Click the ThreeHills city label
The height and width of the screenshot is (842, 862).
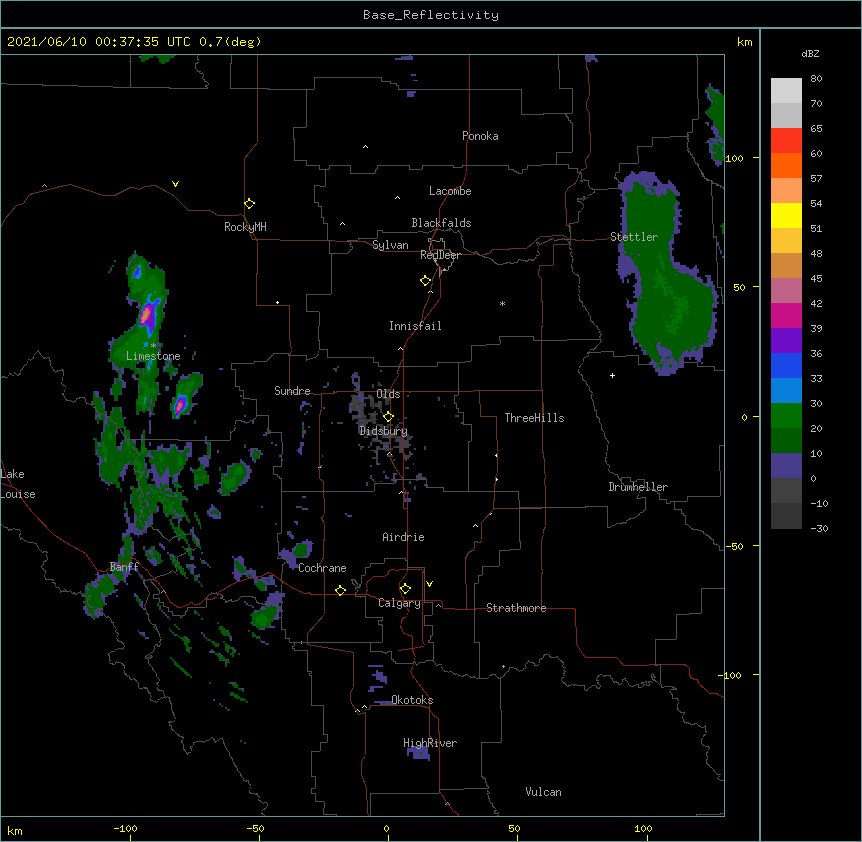pos(534,418)
